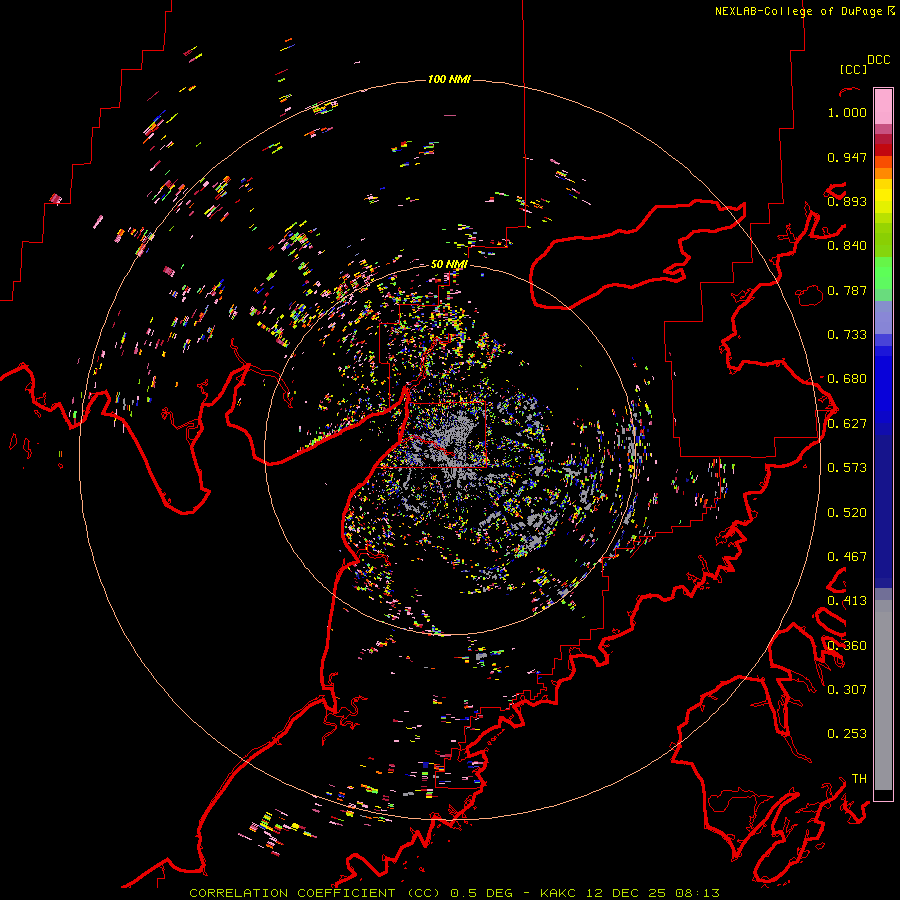
Task: Click the 0.680 legend value
Action: [847, 379]
